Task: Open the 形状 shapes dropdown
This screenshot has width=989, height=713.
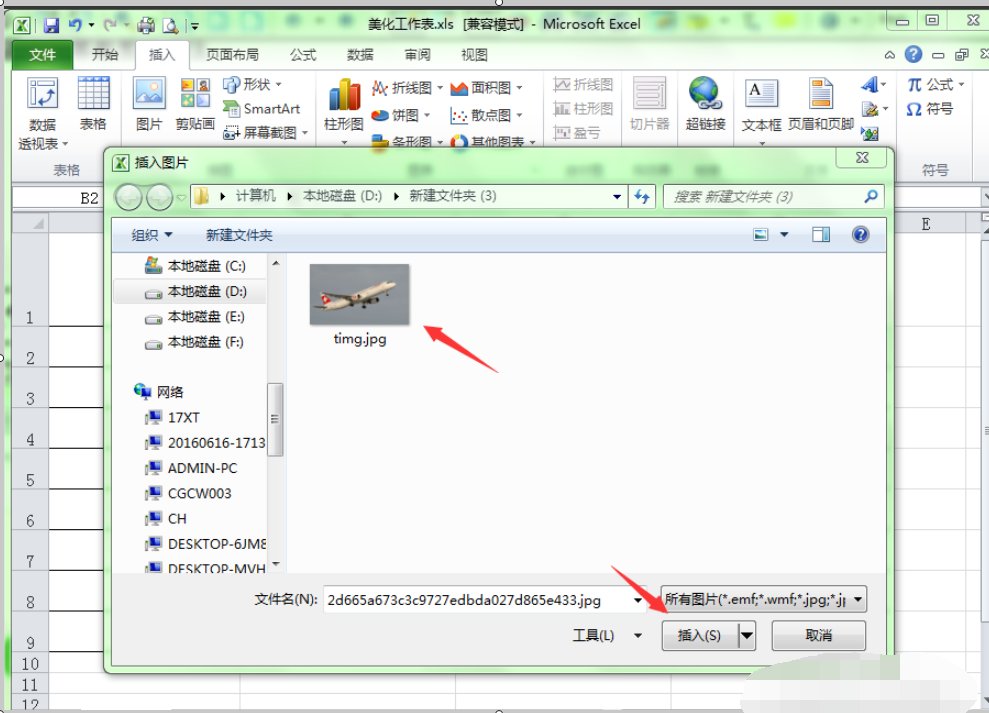Action: [258, 84]
